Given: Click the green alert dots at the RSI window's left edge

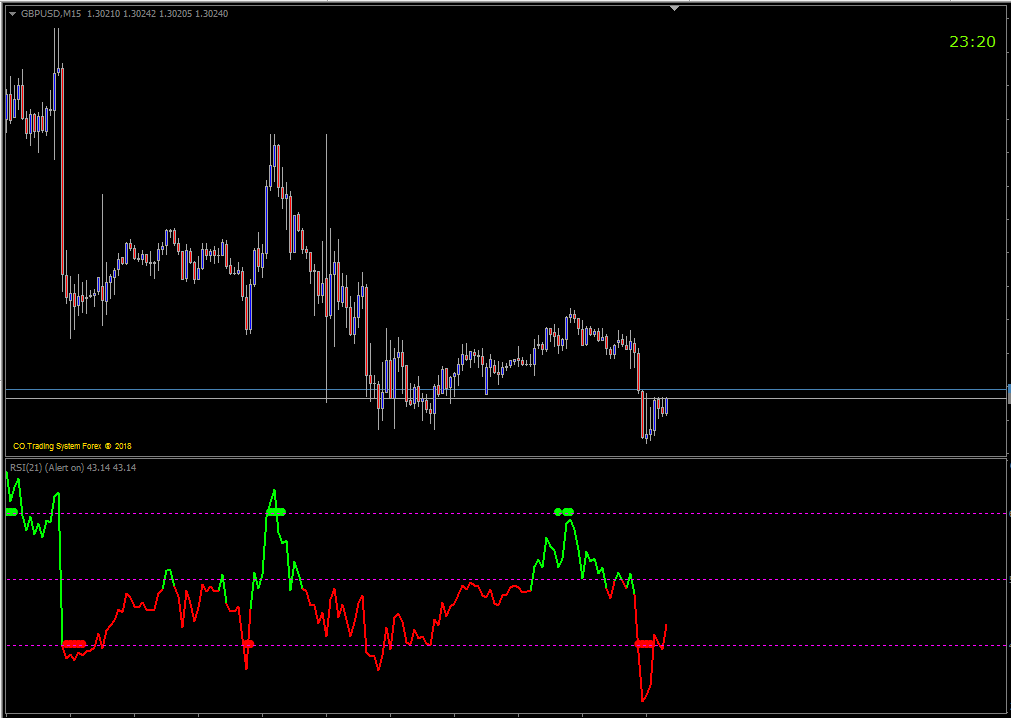Looking at the screenshot, I should [x=12, y=512].
